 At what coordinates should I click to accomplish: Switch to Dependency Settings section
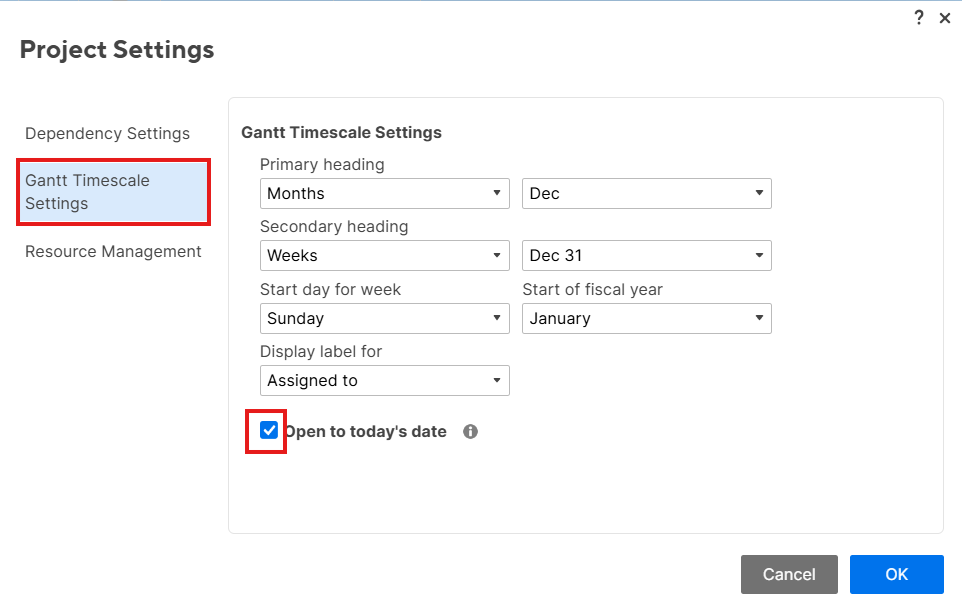(x=107, y=134)
